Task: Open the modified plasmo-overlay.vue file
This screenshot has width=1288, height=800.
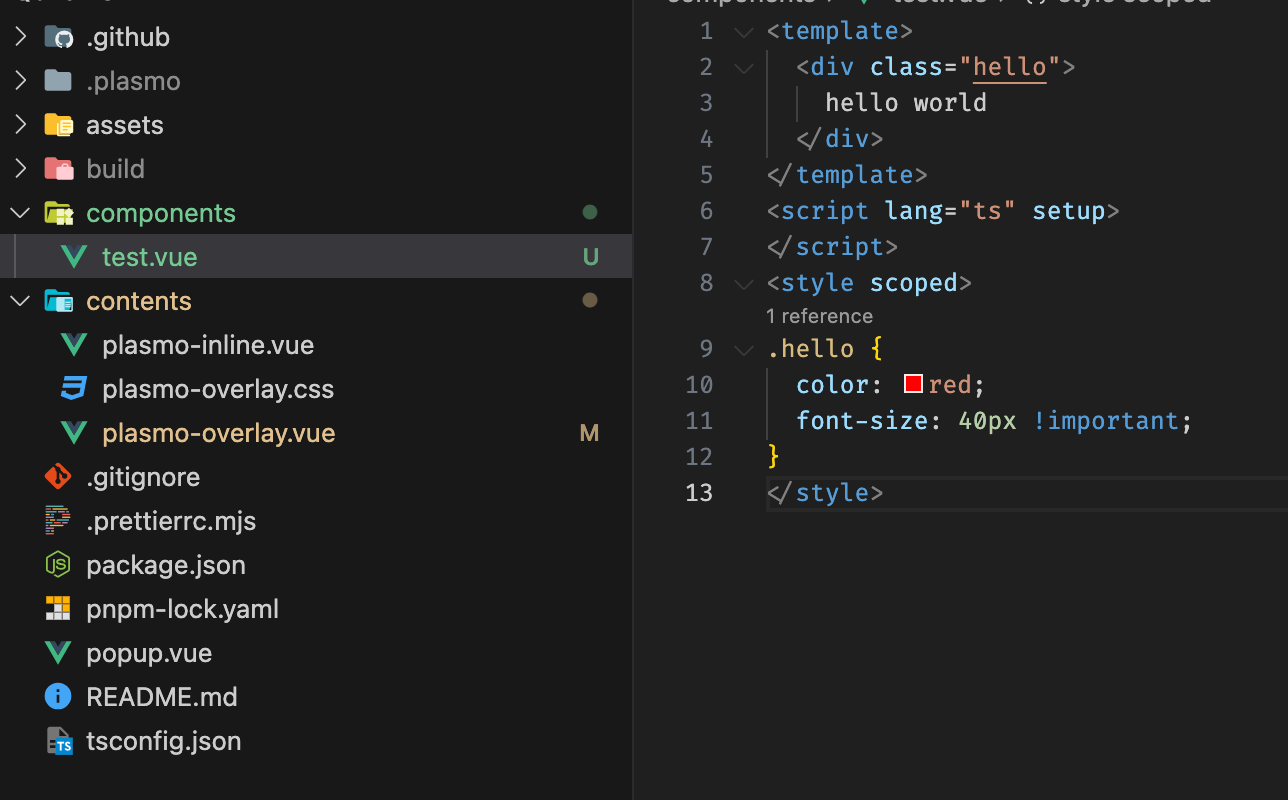Action: [x=219, y=433]
